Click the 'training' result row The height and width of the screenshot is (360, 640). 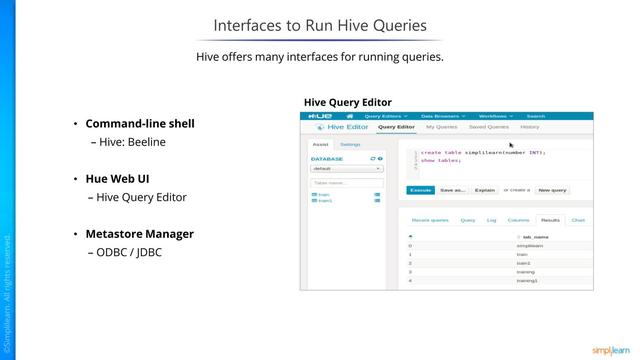(500, 272)
